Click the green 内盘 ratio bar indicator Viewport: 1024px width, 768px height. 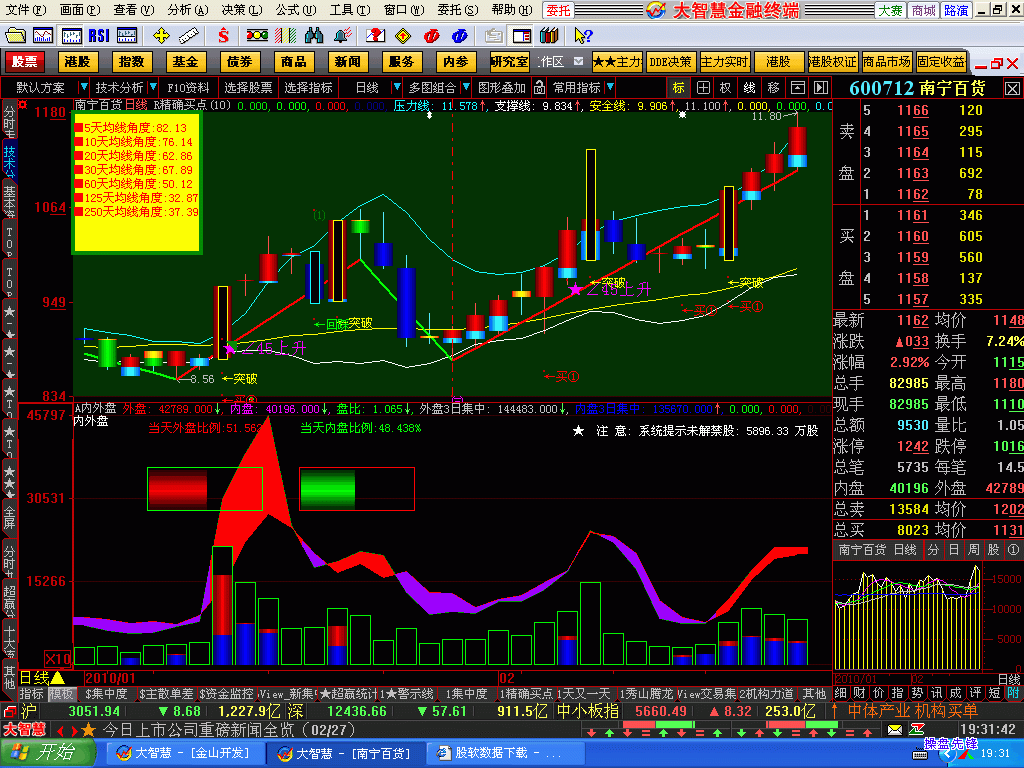[357, 488]
